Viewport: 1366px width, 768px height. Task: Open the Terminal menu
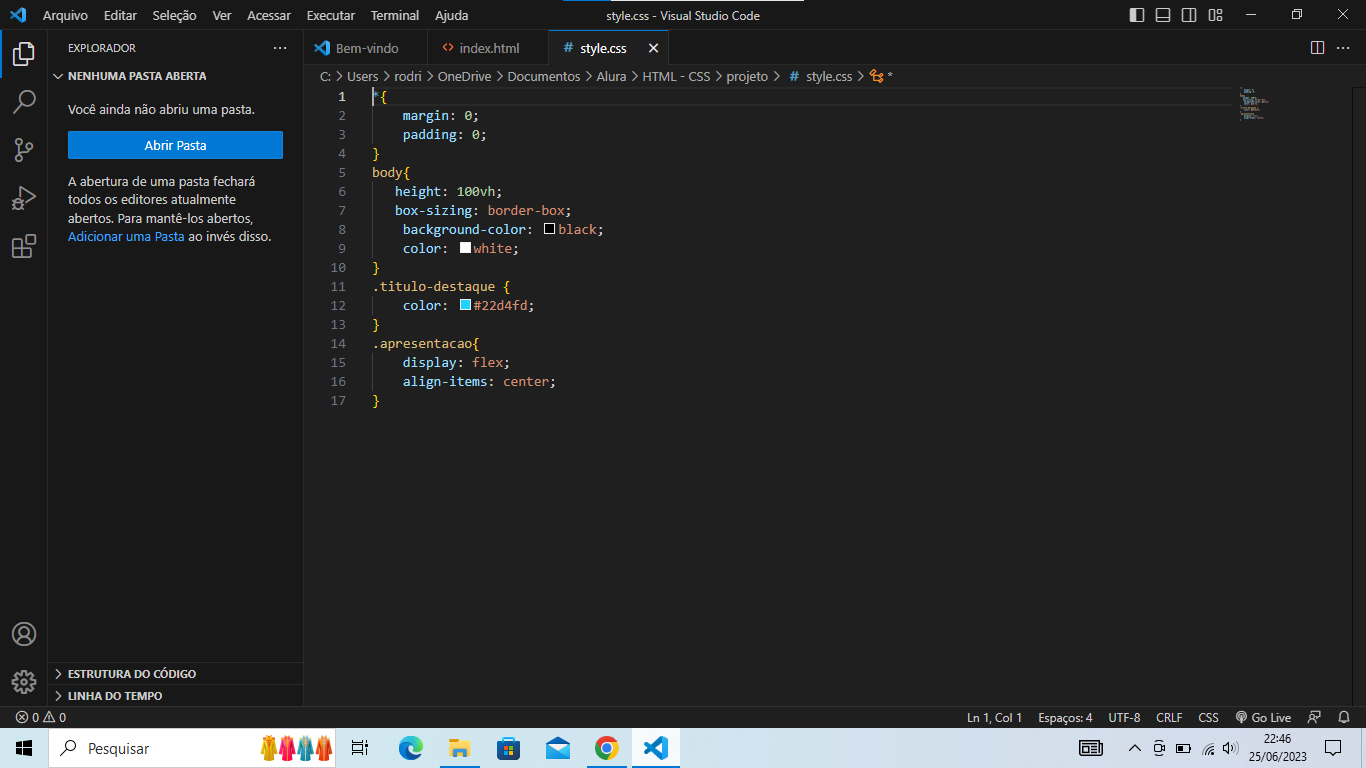coord(395,15)
